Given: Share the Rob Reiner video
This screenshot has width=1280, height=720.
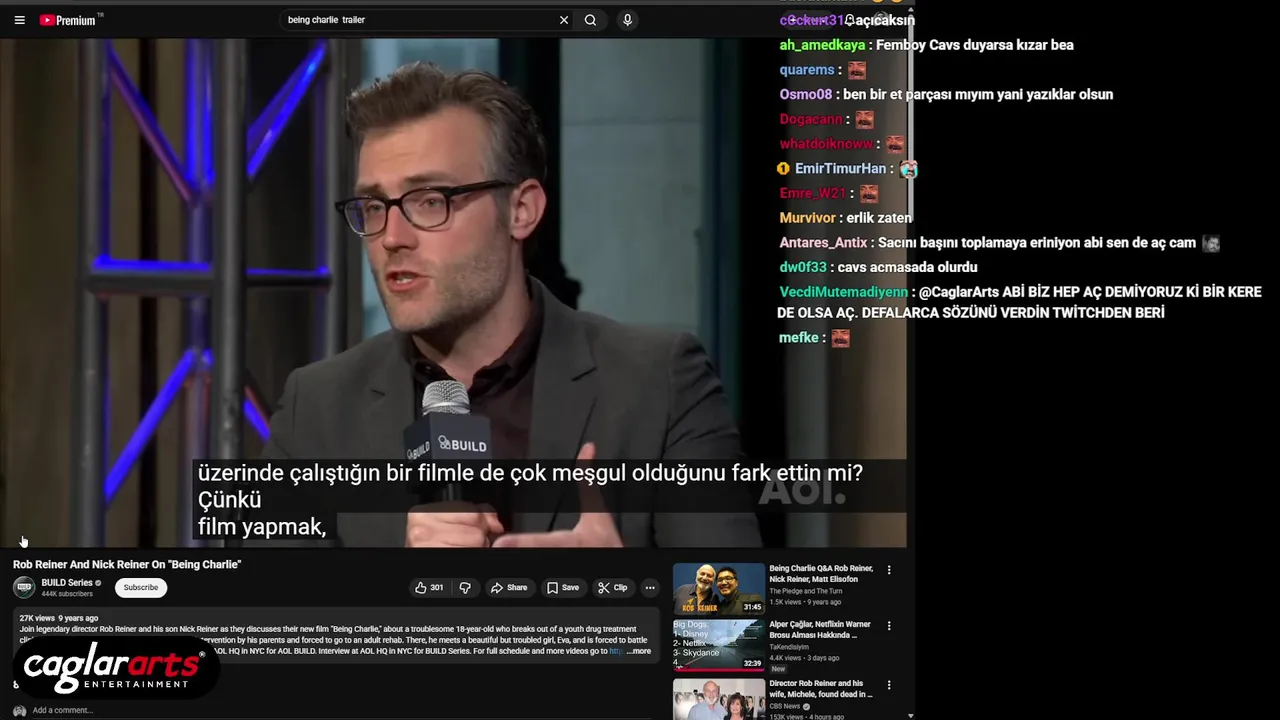Looking at the screenshot, I should 509,588.
